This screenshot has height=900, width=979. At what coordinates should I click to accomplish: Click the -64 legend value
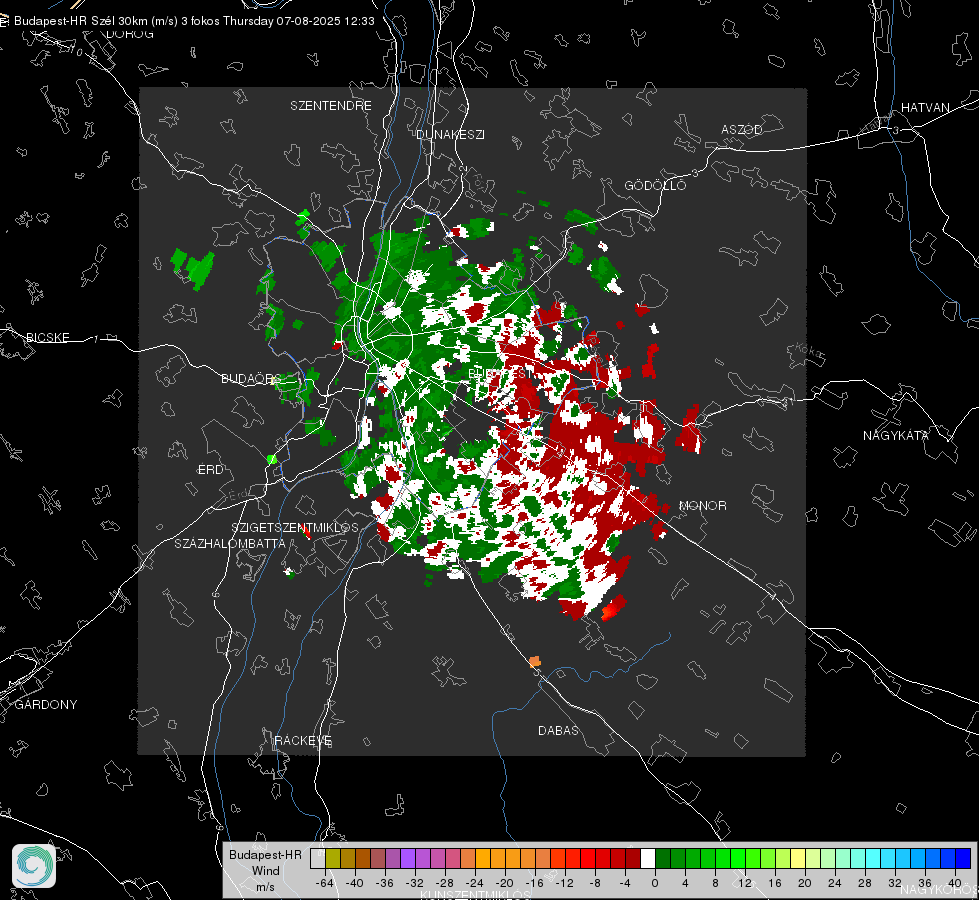325,883
